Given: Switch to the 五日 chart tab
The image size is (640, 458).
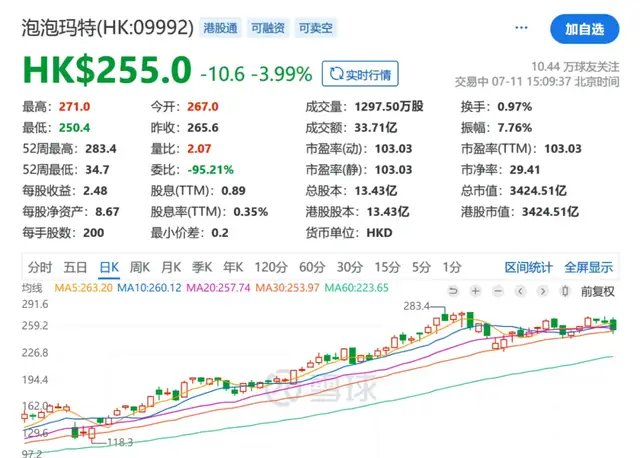Looking at the screenshot, I should pyautogui.click(x=75, y=267).
